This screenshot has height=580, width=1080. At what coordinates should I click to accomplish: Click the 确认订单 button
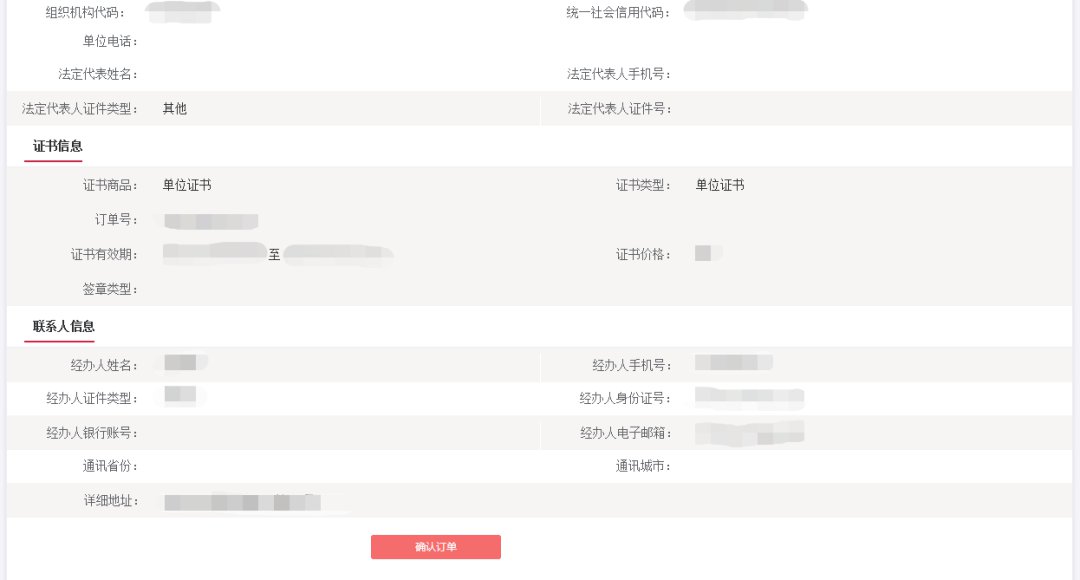[435, 547]
